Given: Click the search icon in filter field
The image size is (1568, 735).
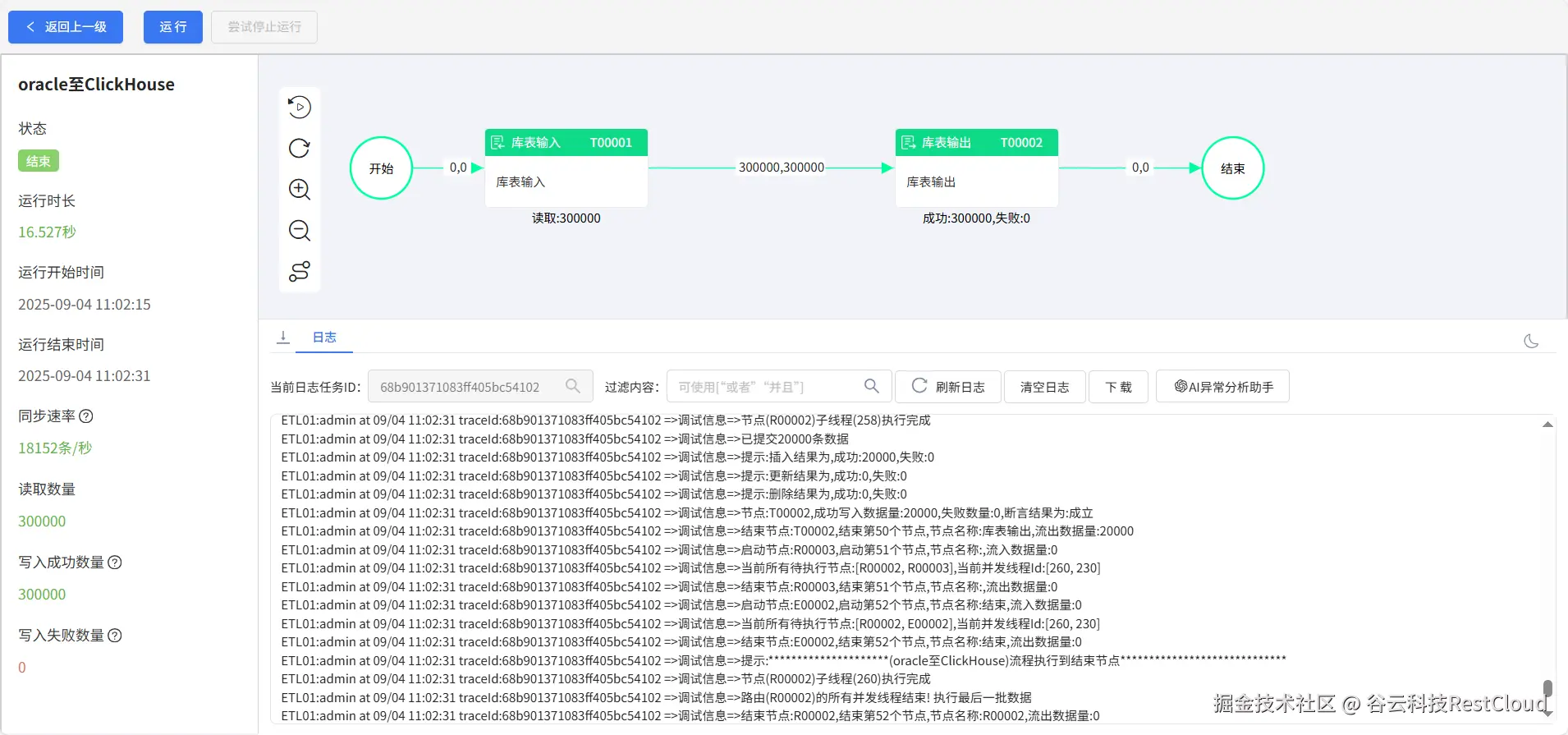Looking at the screenshot, I should [872, 386].
